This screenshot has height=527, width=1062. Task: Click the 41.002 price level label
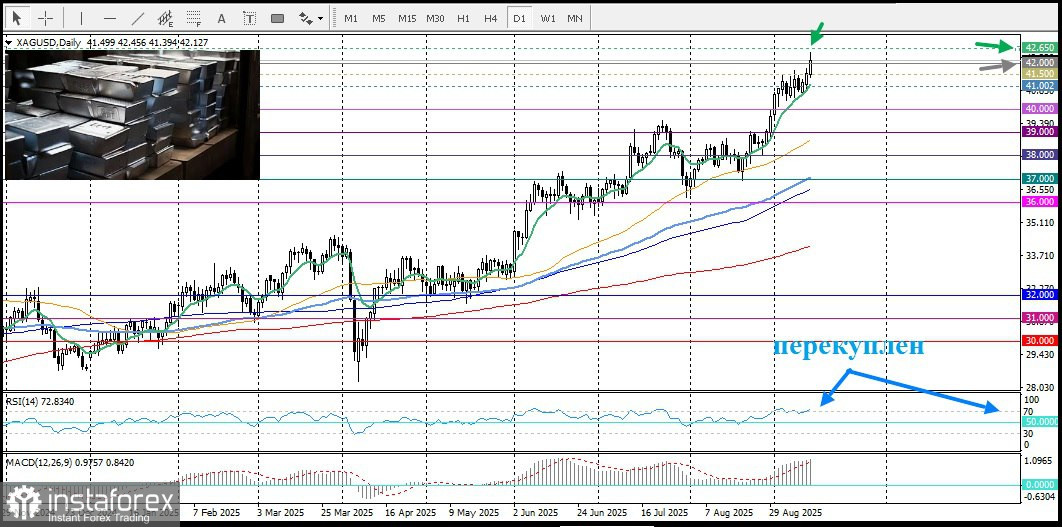point(1039,85)
